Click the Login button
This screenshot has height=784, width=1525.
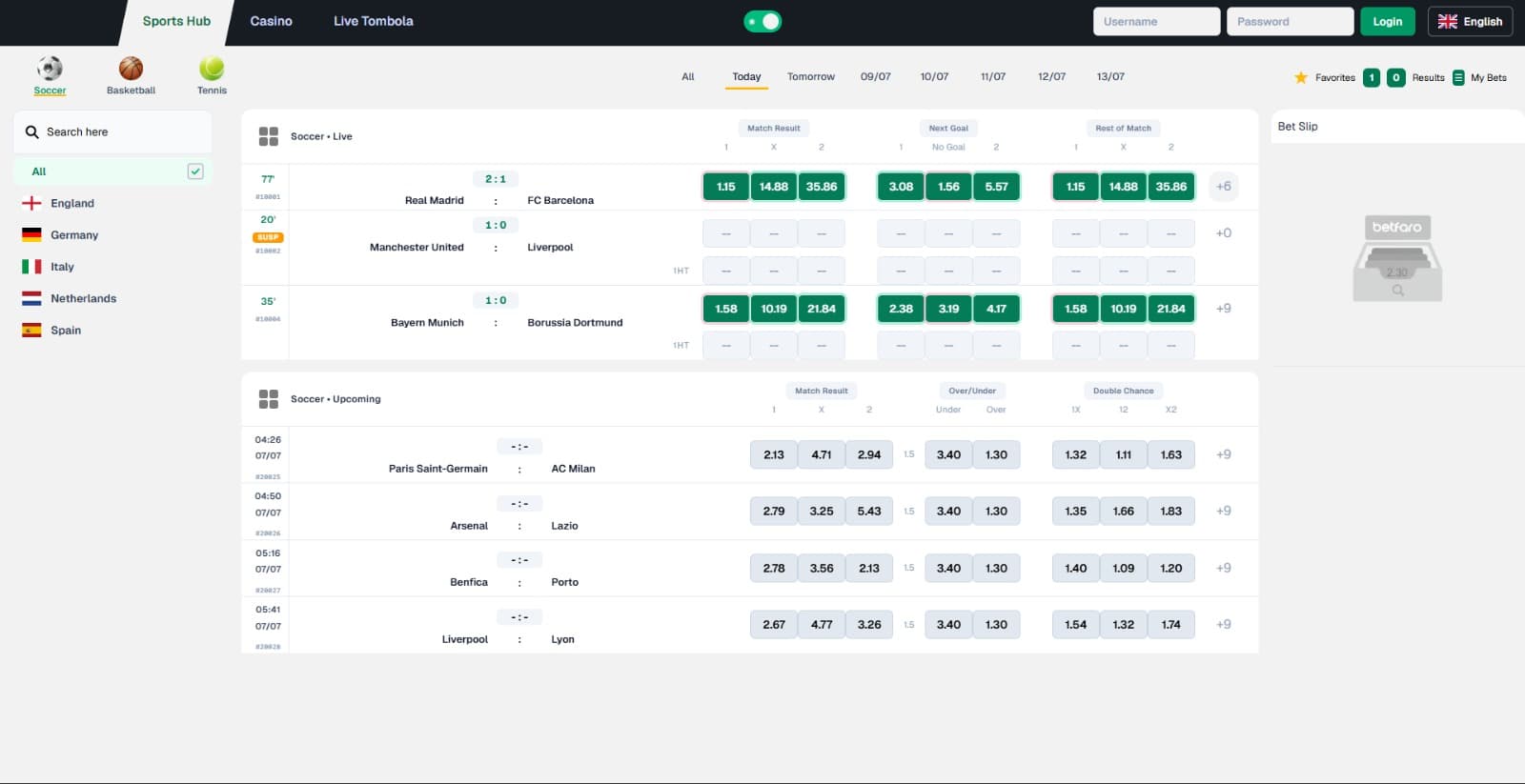click(1388, 22)
